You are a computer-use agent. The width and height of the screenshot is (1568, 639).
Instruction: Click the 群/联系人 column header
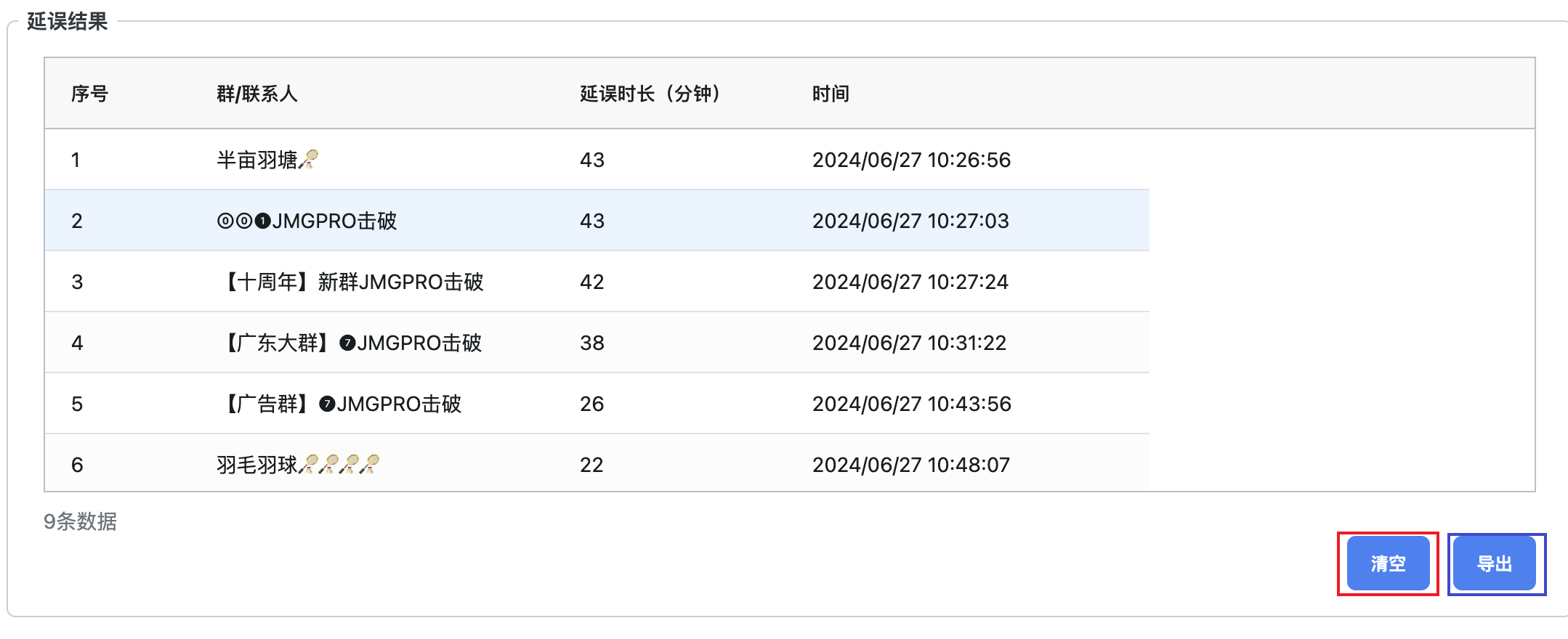click(257, 94)
